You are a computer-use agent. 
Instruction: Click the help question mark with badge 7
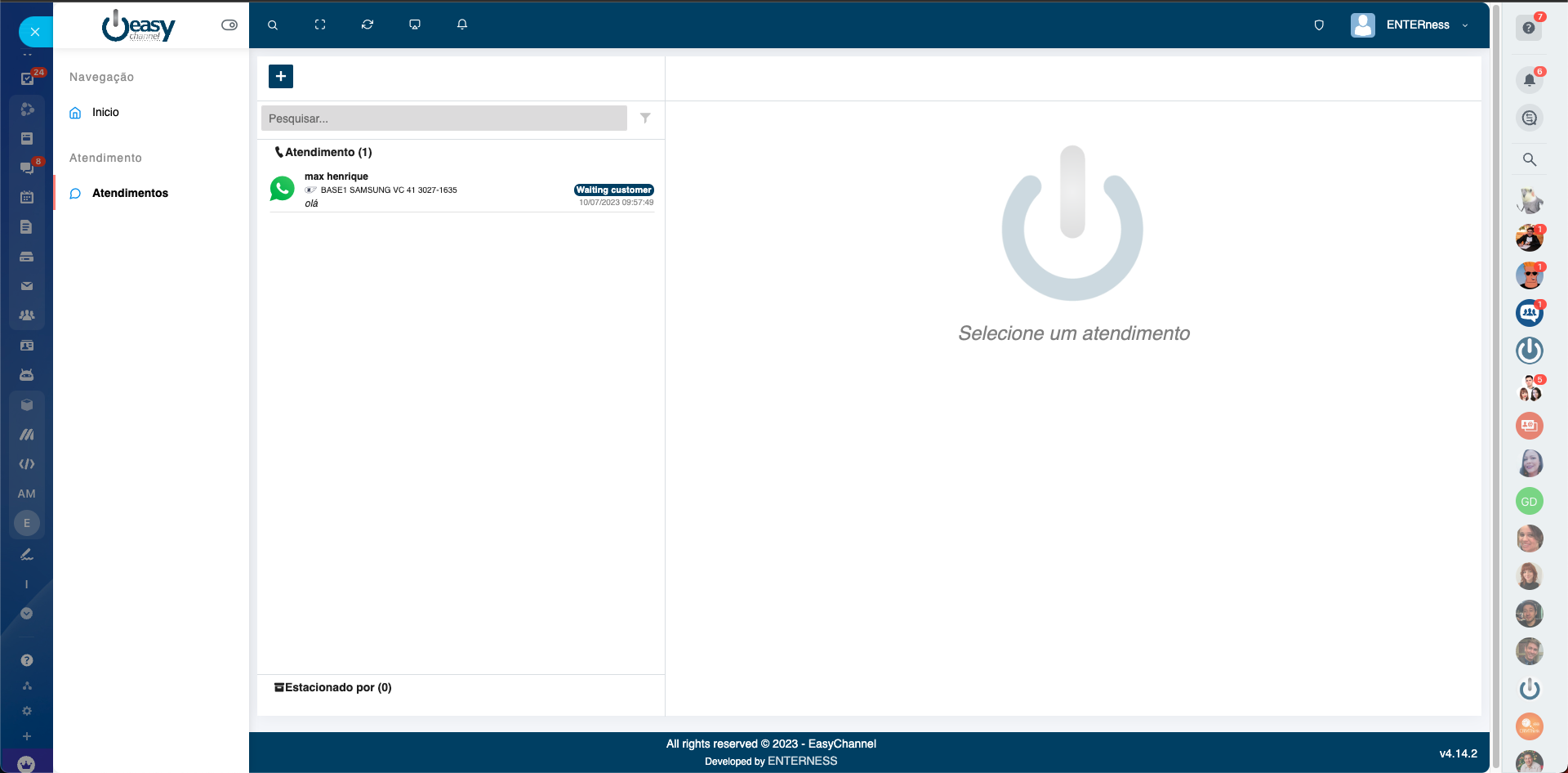1529,28
